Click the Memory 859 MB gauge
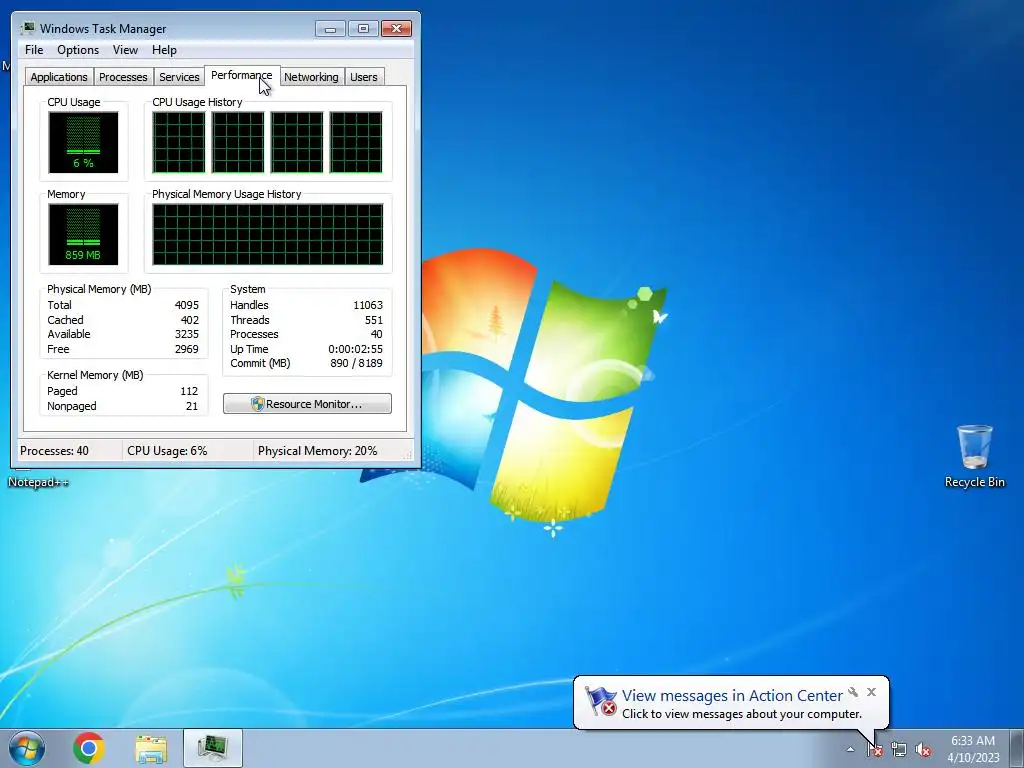 coord(83,234)
